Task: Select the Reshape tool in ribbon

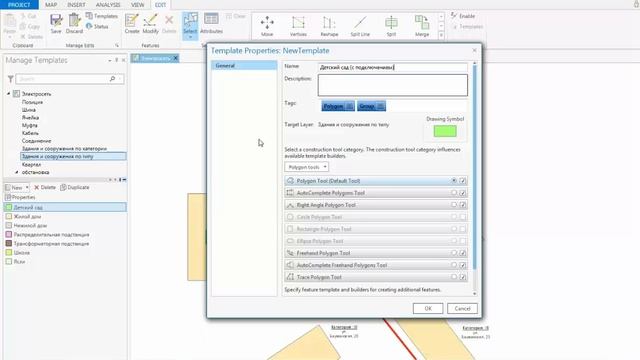Action: click(x=329, y=25)
